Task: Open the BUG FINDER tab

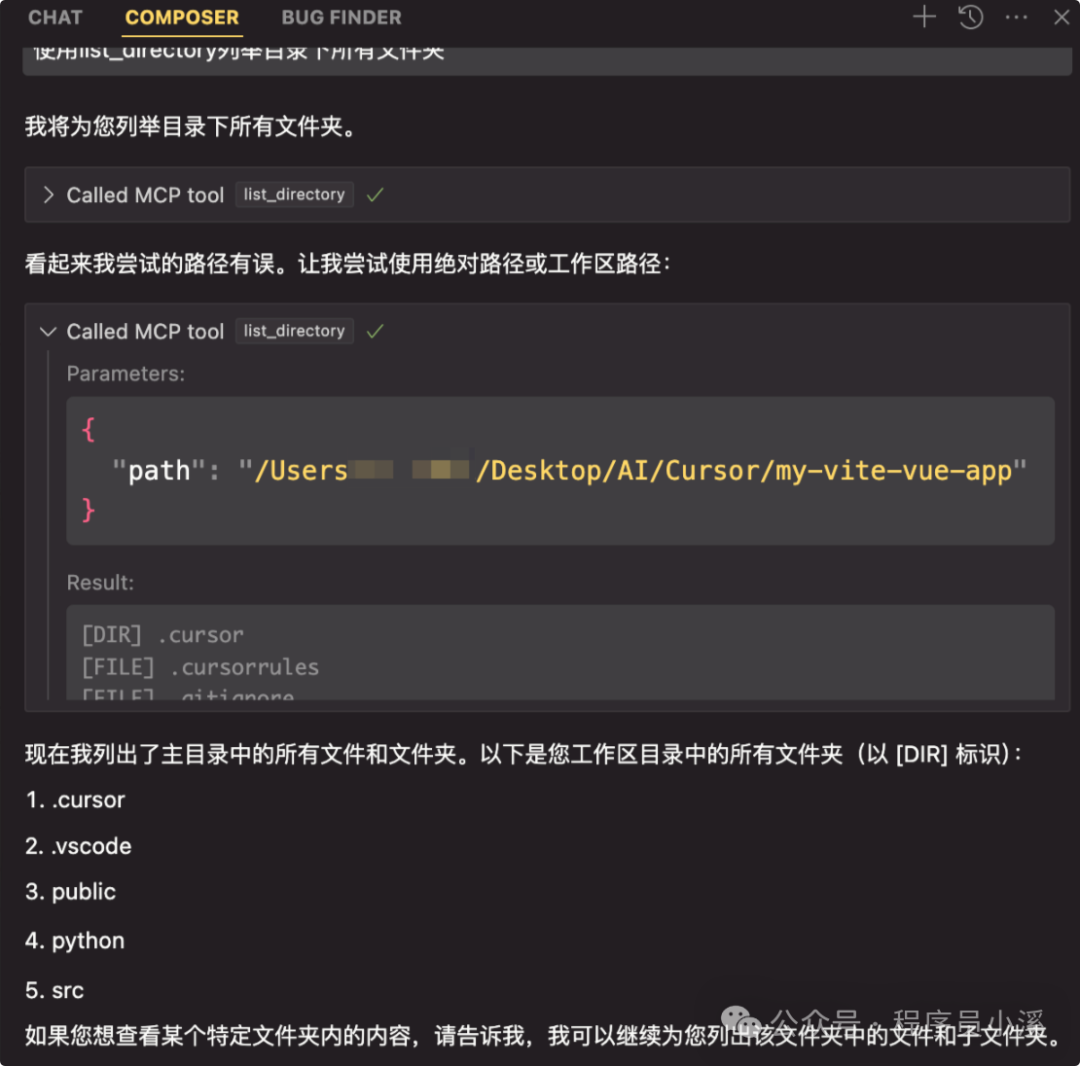Action: point(341,18)
